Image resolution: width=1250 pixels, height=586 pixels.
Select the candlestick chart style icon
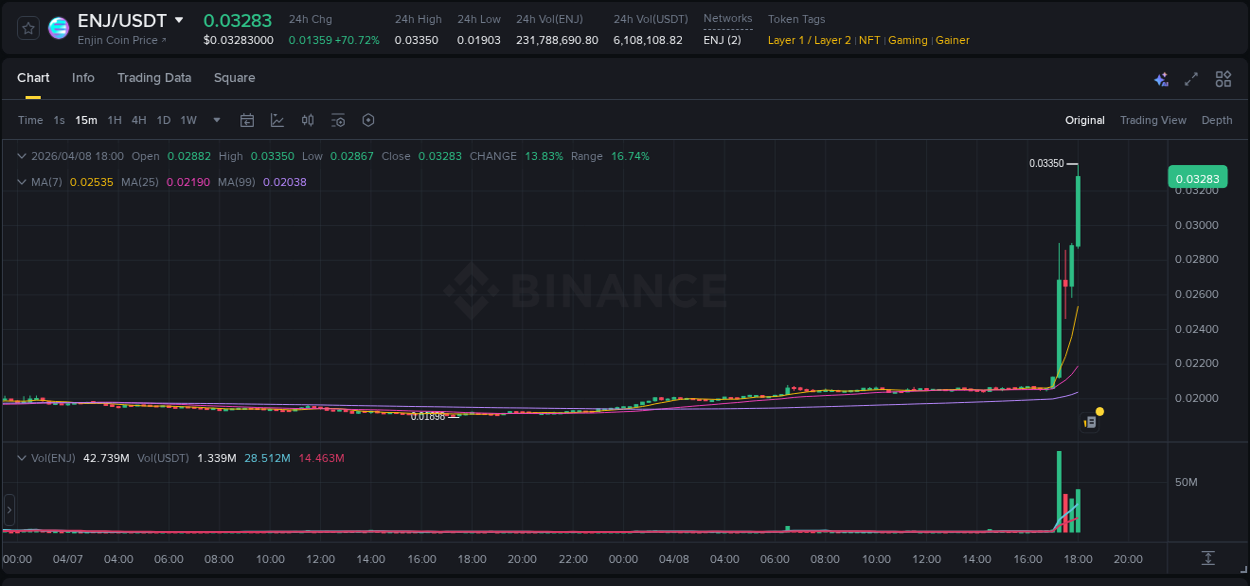coord(308,120)
